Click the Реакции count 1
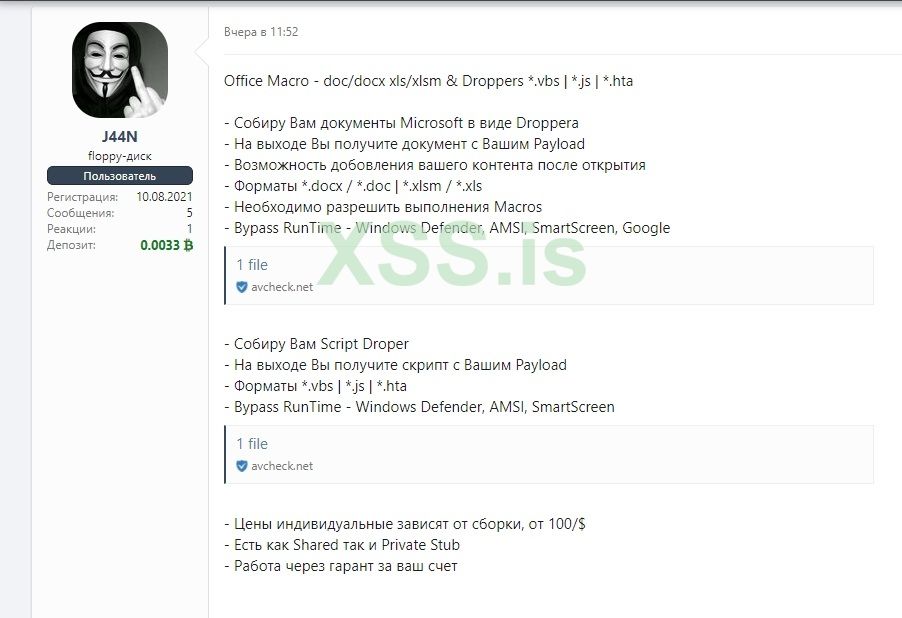 (189, 229)
